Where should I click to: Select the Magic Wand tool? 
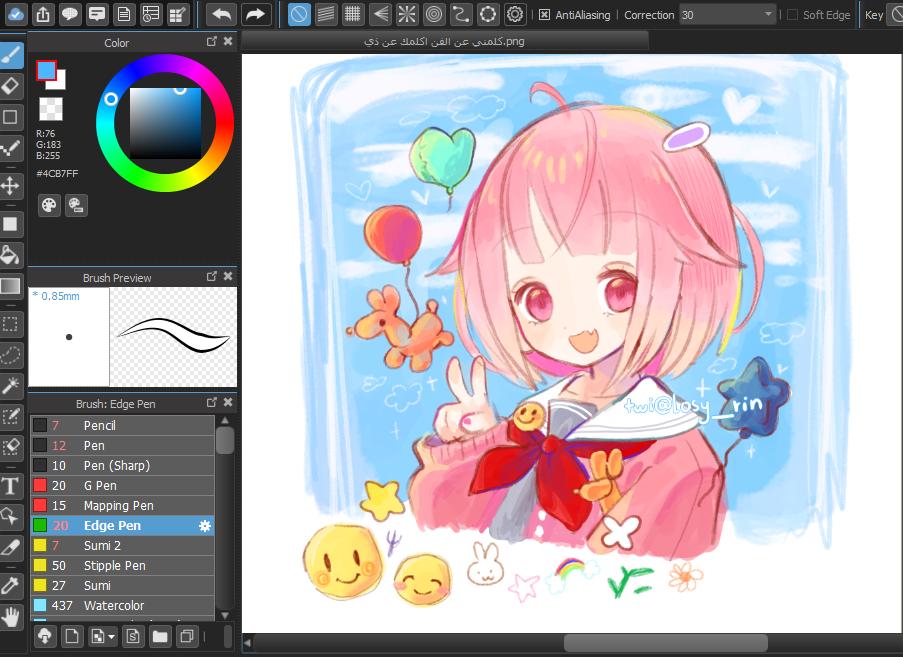(10, 386)
